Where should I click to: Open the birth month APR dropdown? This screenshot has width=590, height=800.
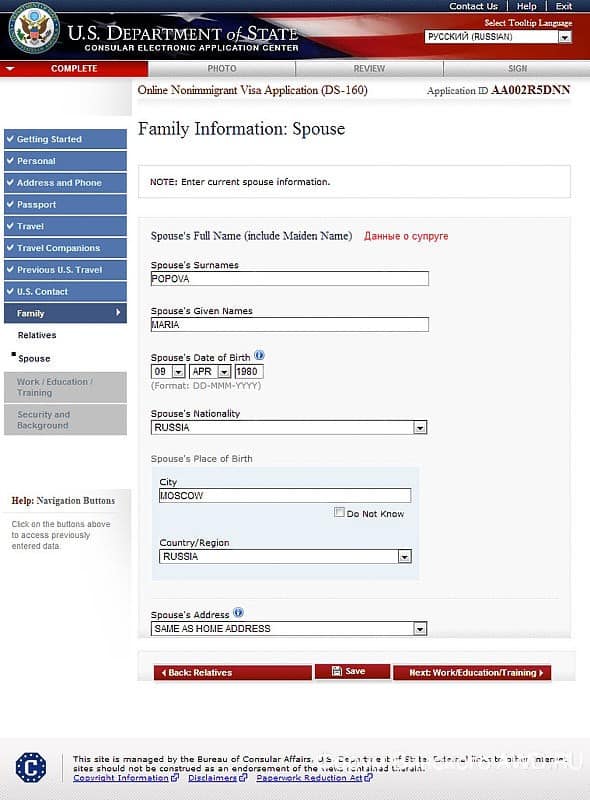225,372
